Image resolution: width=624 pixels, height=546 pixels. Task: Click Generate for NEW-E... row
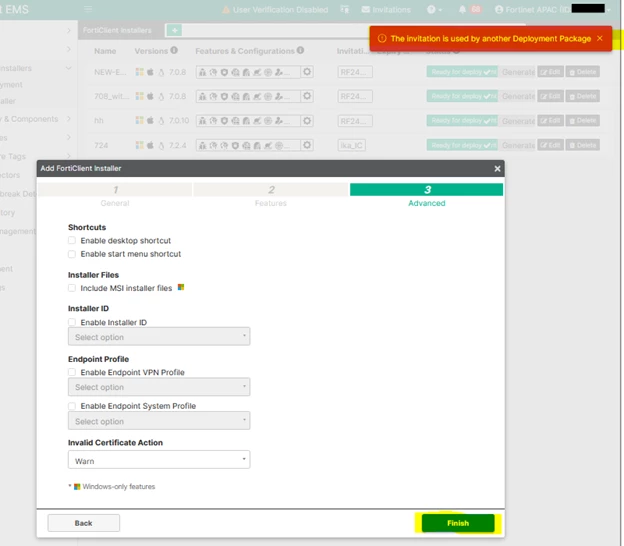518,72
